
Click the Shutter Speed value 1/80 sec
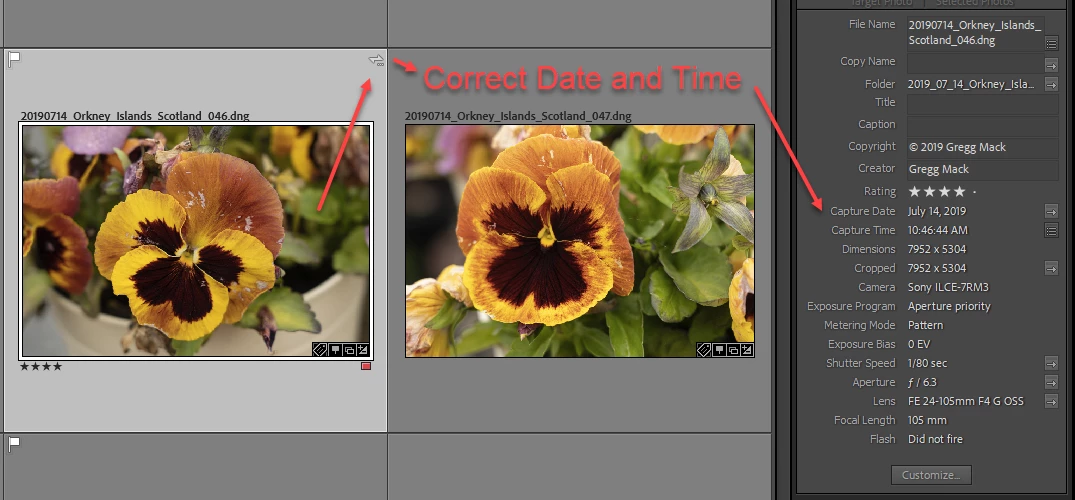(x=928, y=364)
